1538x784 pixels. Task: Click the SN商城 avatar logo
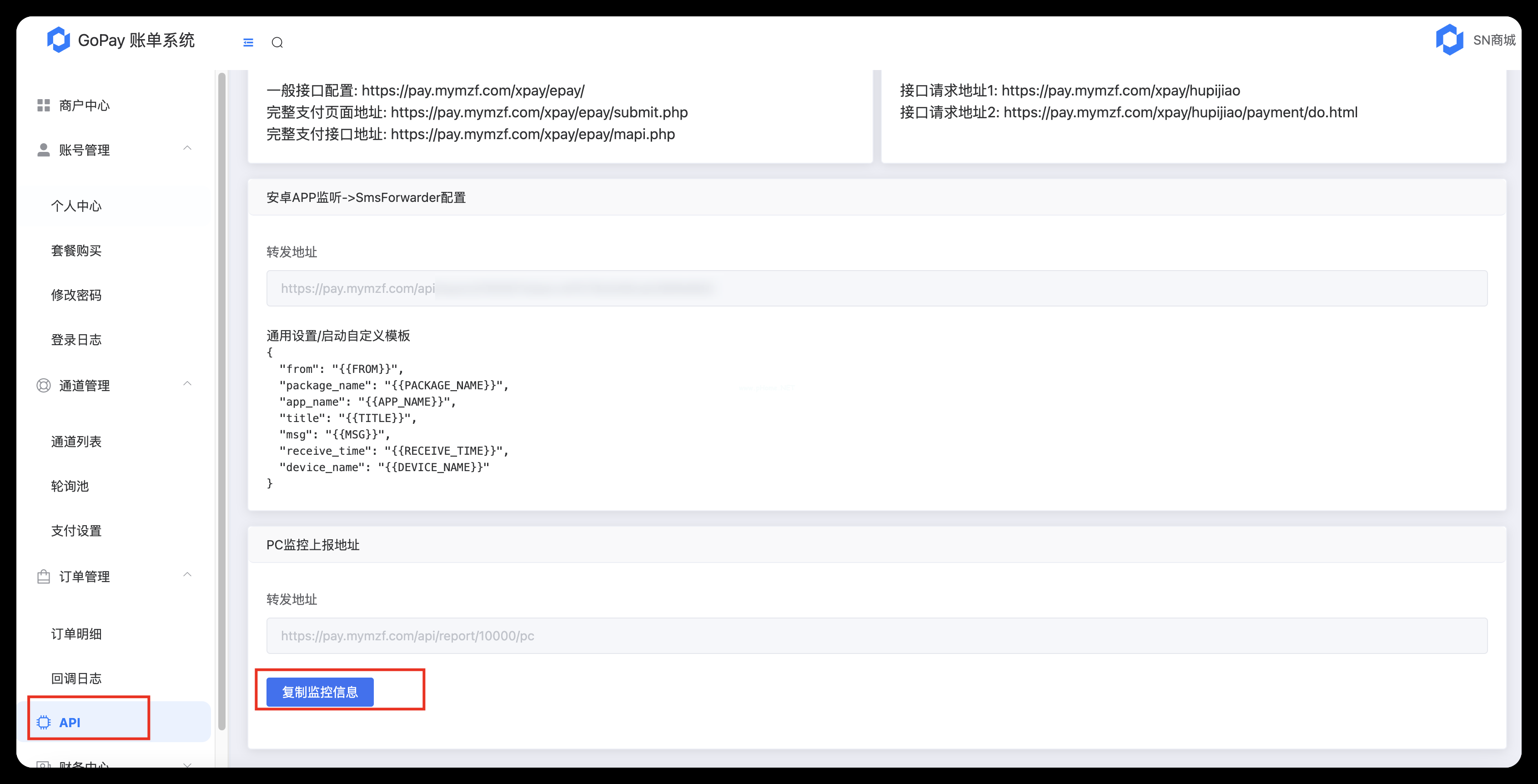[1449, 40]
